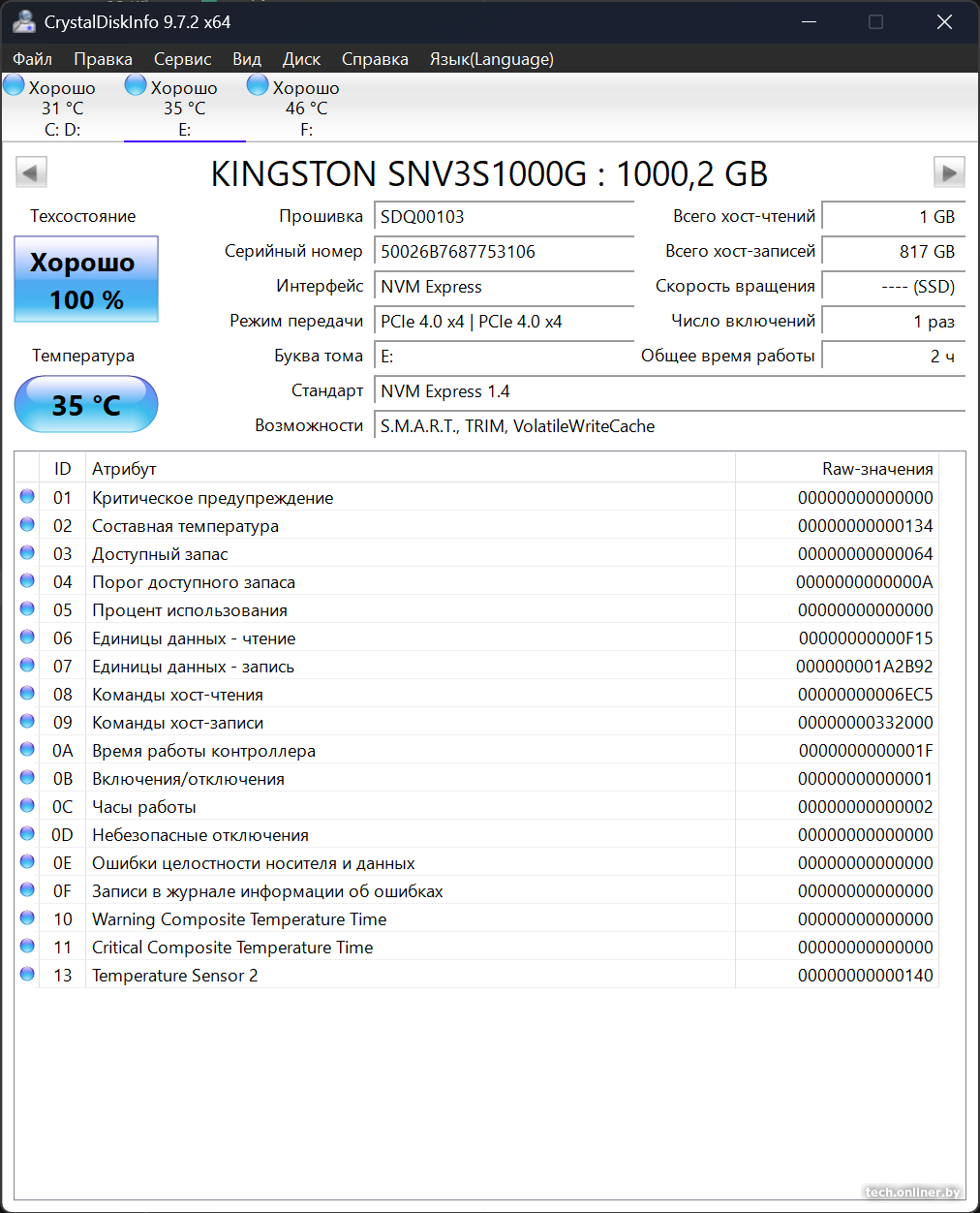The image size is (980, 1213).
Task: Click blue status orb of F: drive
Action: 258,86
